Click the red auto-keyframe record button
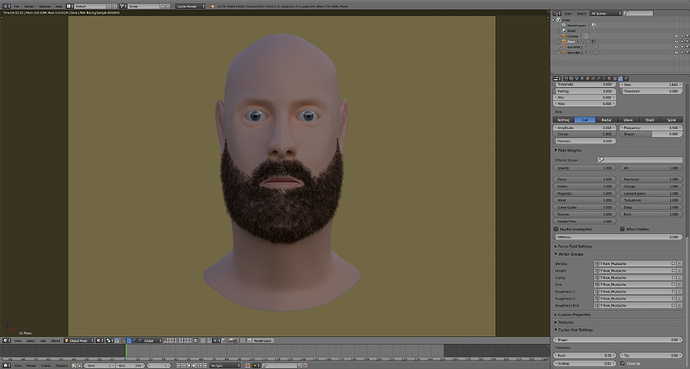 [x=247, y=365]
